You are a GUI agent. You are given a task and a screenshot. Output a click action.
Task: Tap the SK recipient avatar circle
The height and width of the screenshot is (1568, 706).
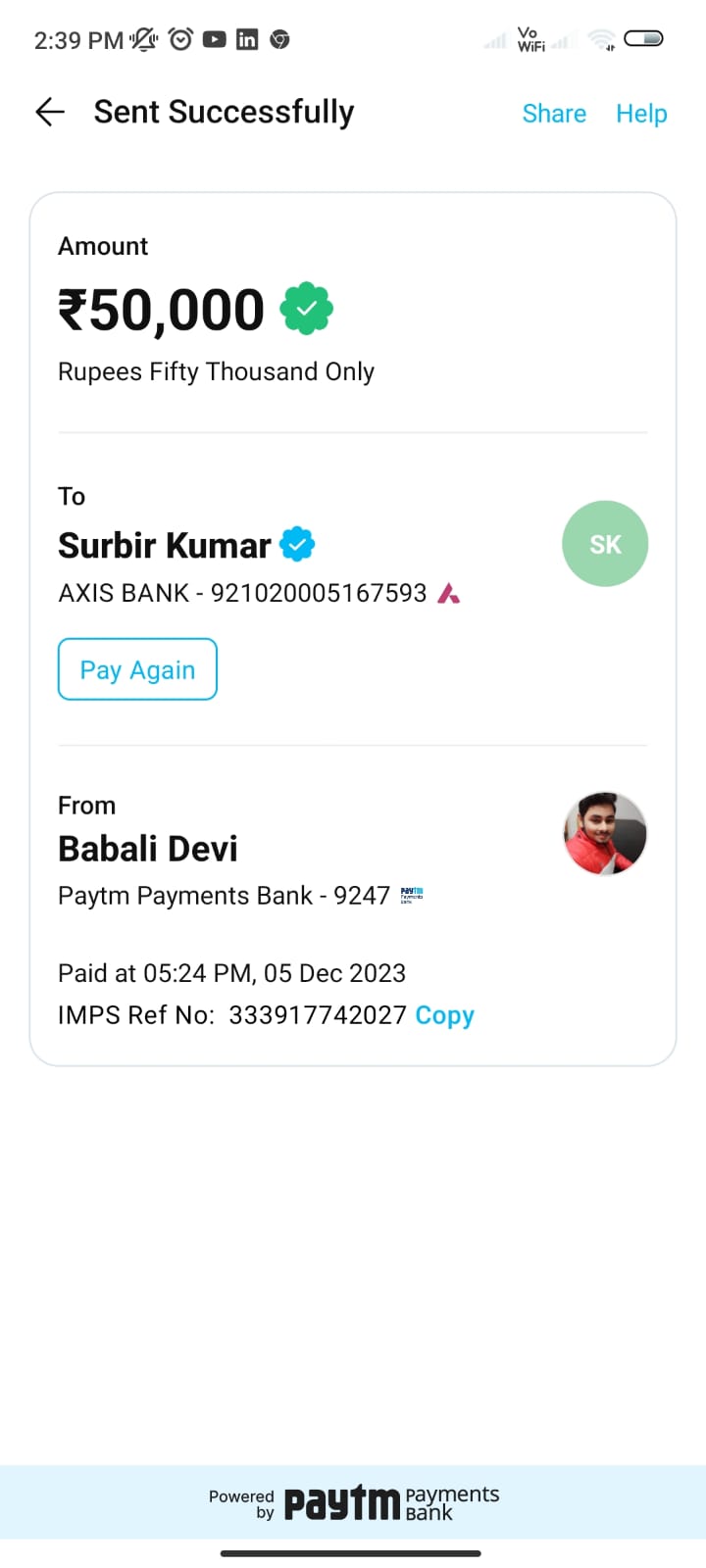(605, 544)
